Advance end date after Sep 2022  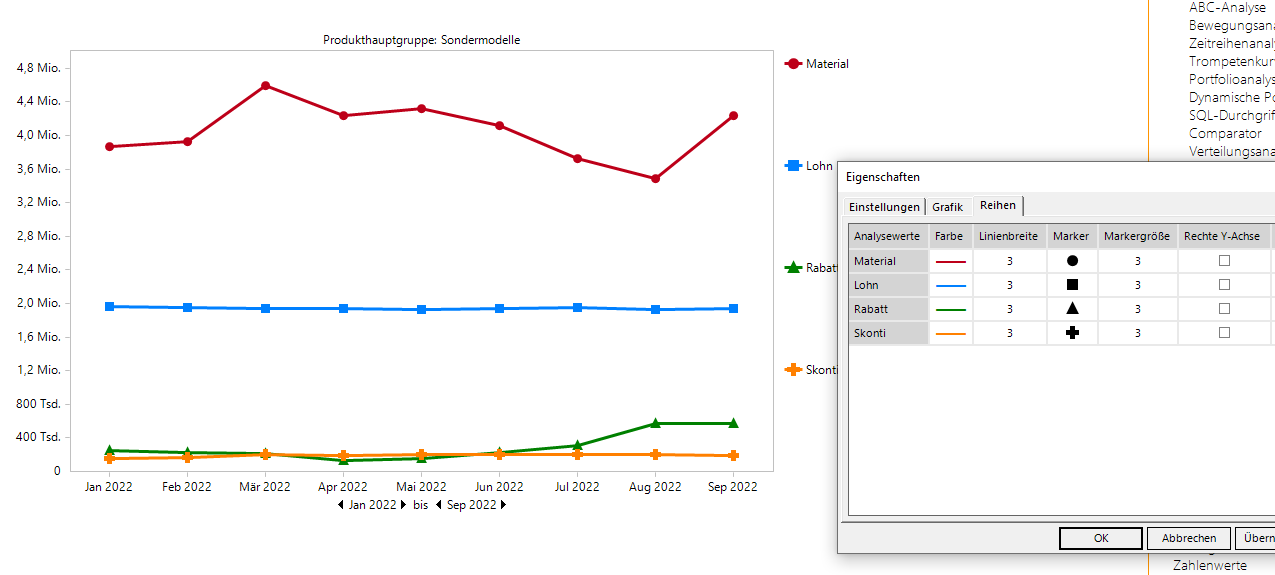click(x=503, y=505)
